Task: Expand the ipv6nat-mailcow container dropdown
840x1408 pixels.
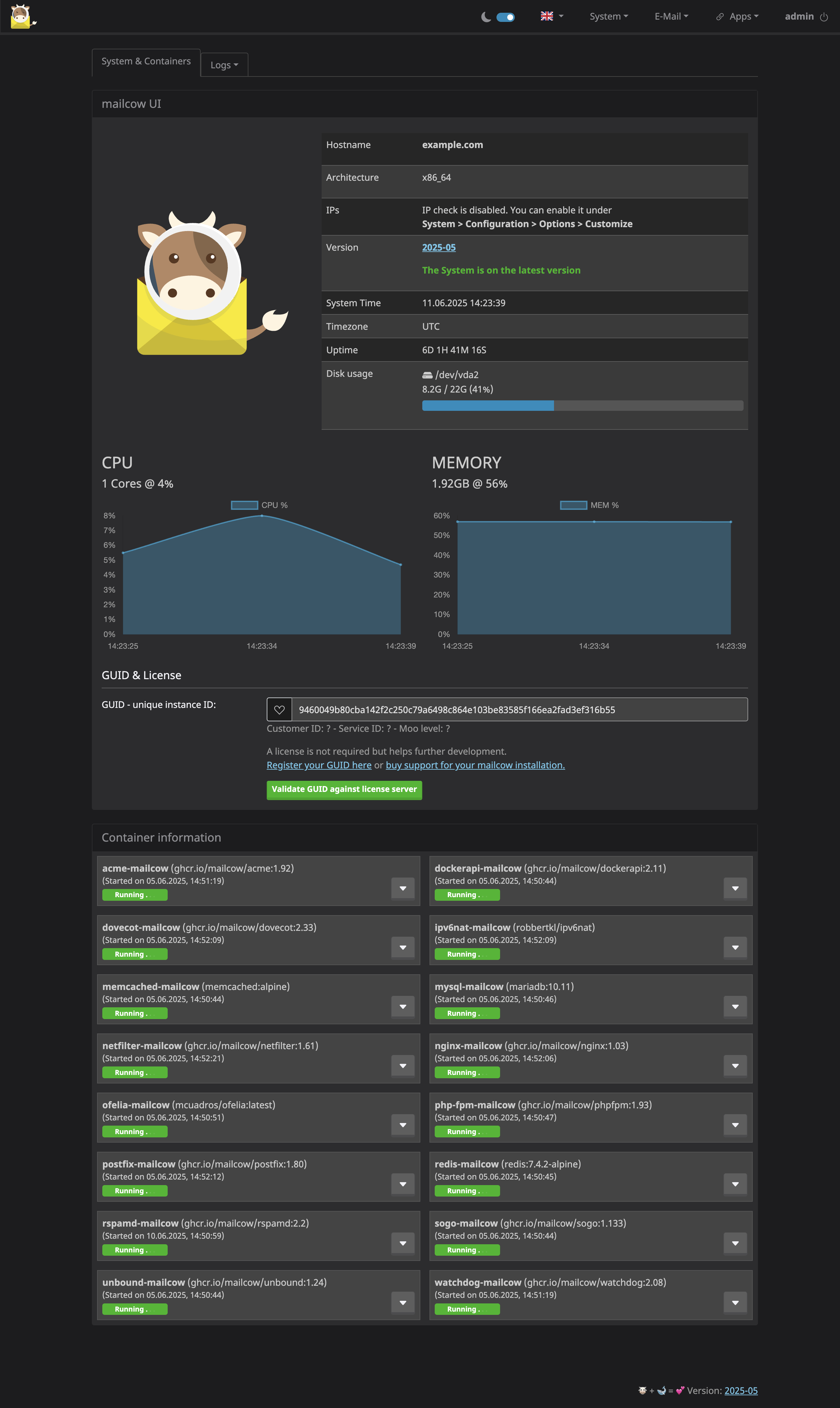Action: [735, 948]
